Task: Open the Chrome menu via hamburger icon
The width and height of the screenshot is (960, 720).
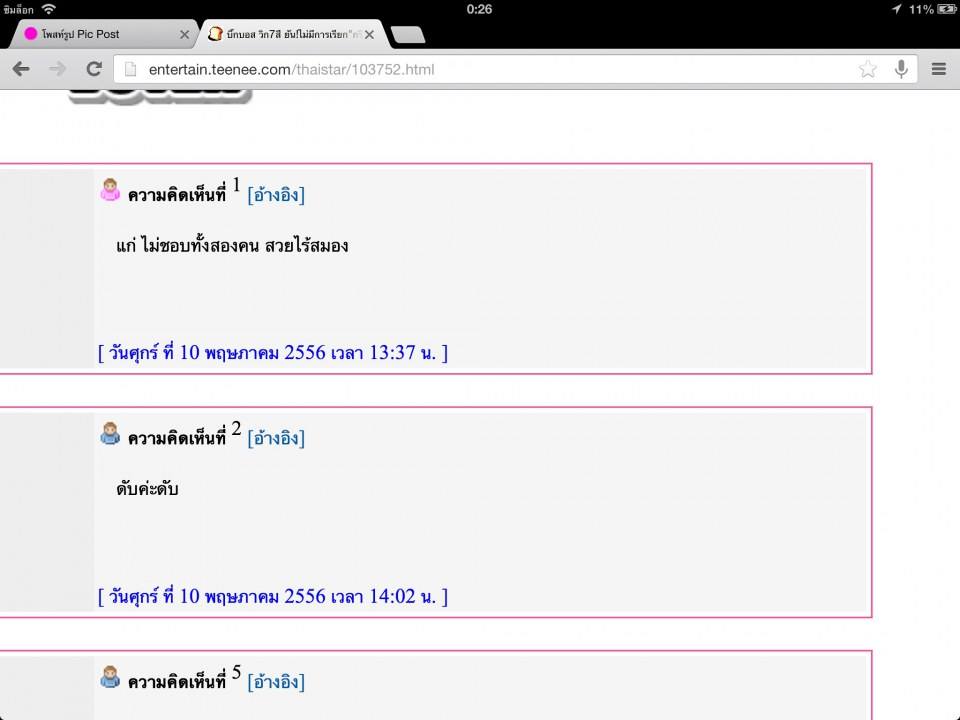Action: click(x=938, y=69)
